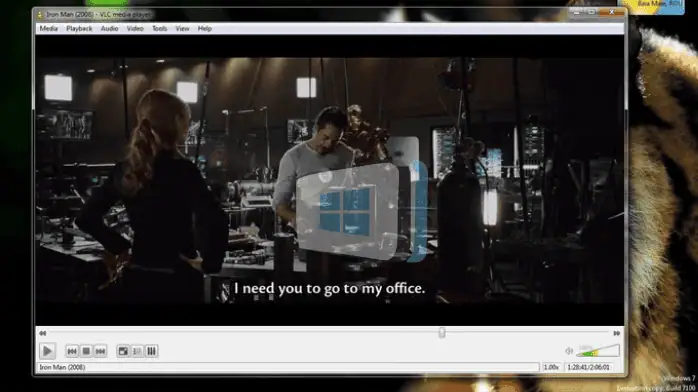Screen dimensions: 698x392
Task: Open extended settings equalizer icon
Action: 151,351
